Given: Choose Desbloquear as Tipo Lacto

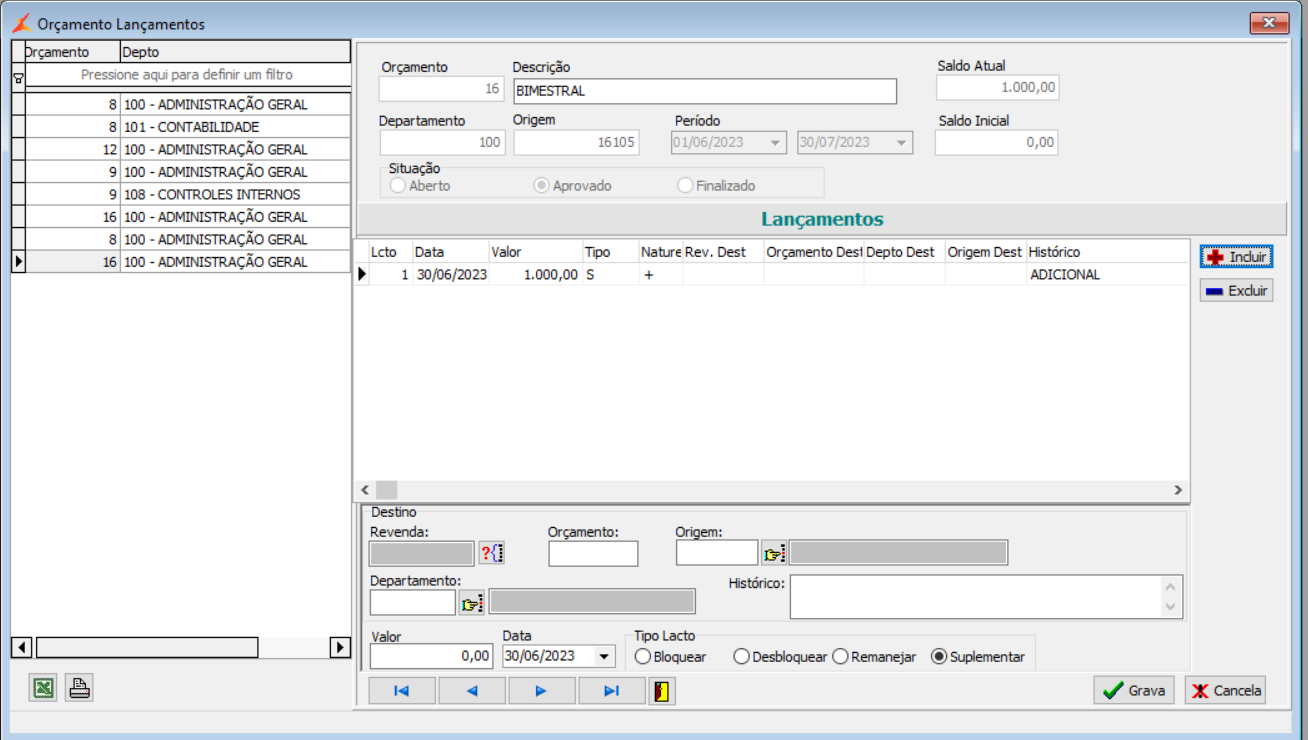Looking at the screenshot, I should (x=781, y=657).
